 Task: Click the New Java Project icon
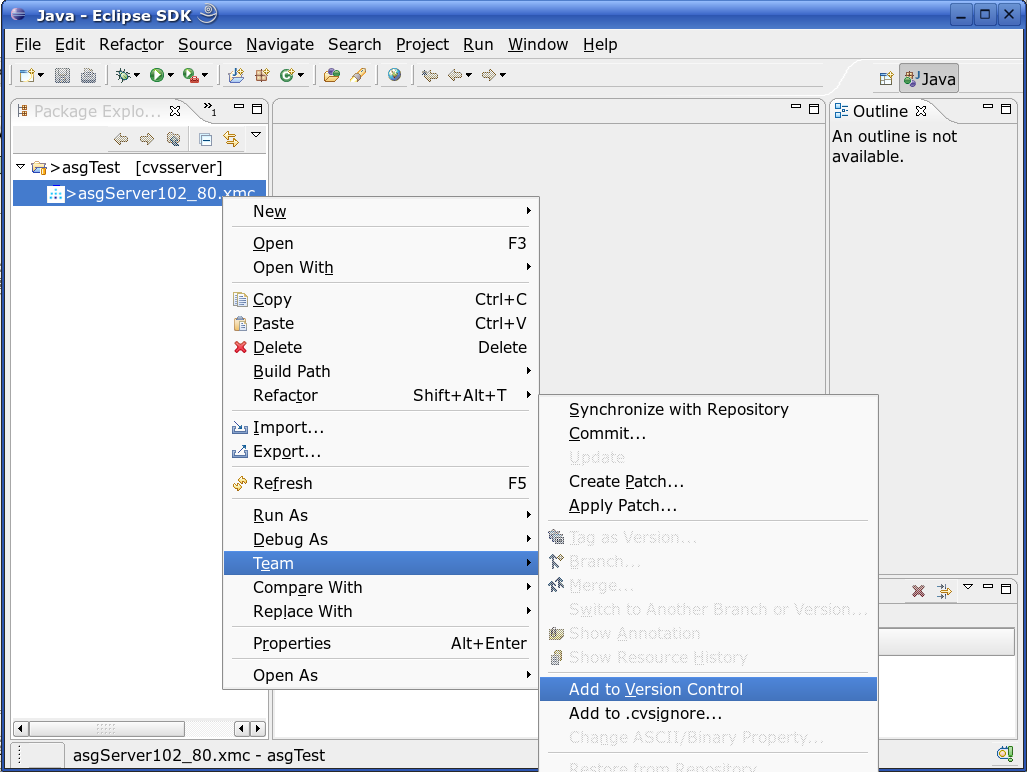[236, 75]
